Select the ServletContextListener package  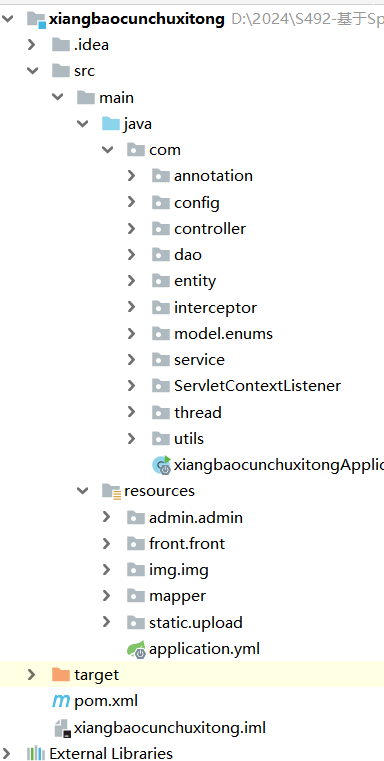257,386
